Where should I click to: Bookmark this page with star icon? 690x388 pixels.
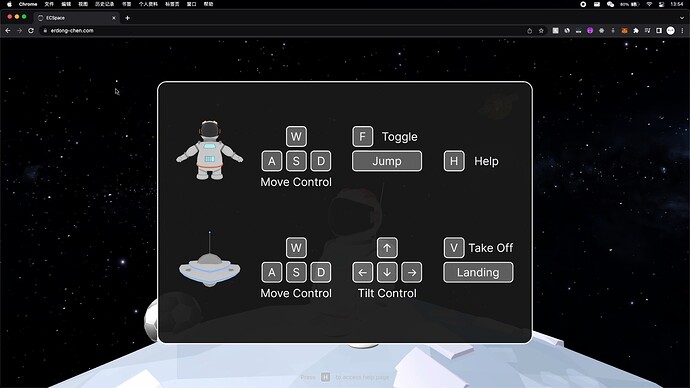541,30
